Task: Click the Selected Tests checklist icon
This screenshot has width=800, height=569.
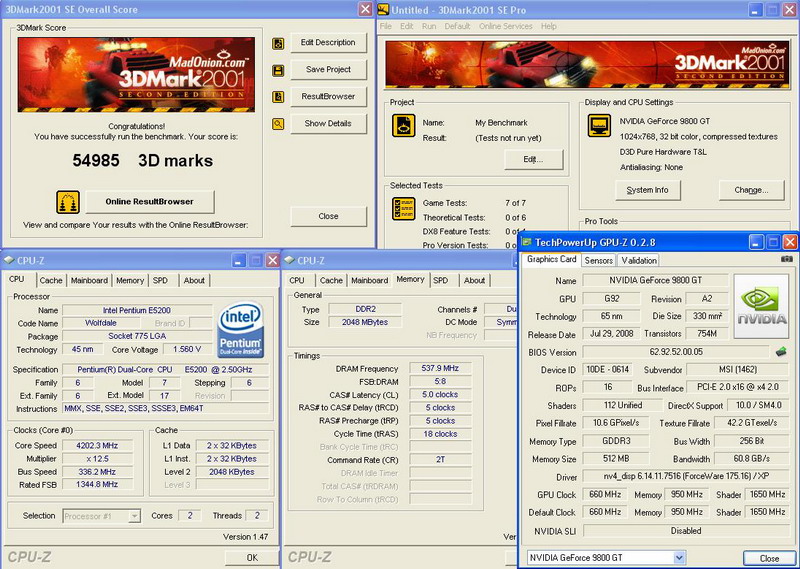Action: [x=404, y=209]
